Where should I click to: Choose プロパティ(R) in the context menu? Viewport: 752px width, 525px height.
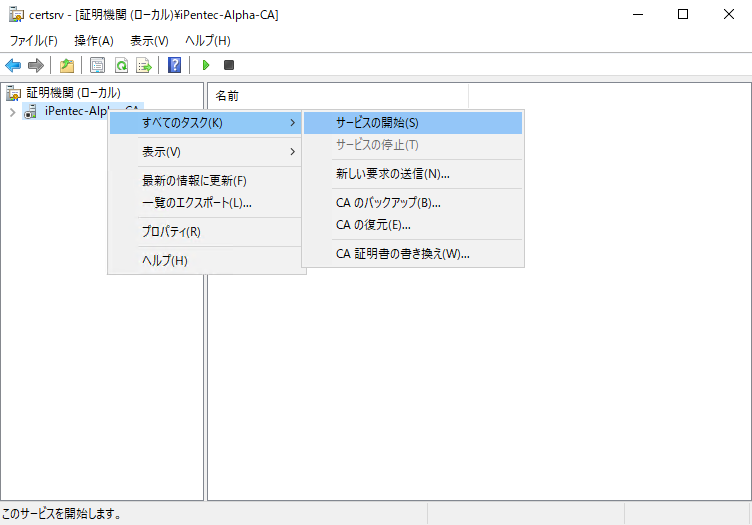click(206, 232)
